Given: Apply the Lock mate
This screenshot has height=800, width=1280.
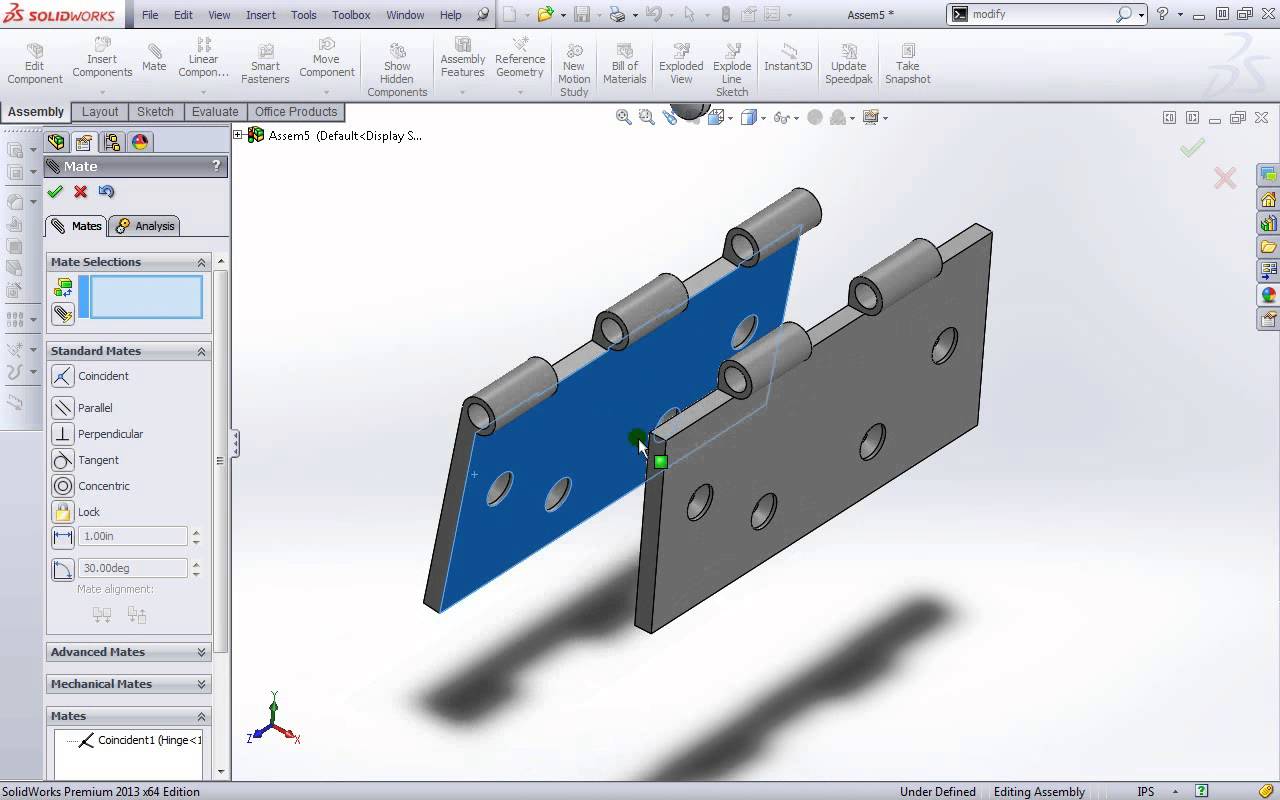Looking at the screenshot, I should pos(86,512).
